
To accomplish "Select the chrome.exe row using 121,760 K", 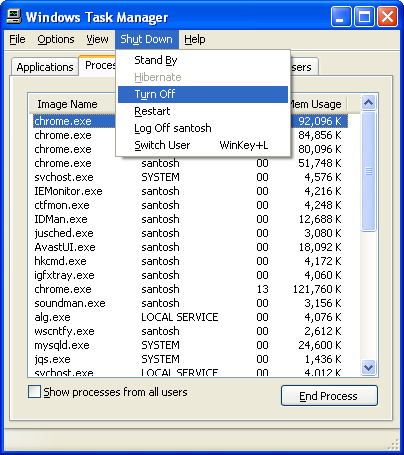I will coord(190,289).
